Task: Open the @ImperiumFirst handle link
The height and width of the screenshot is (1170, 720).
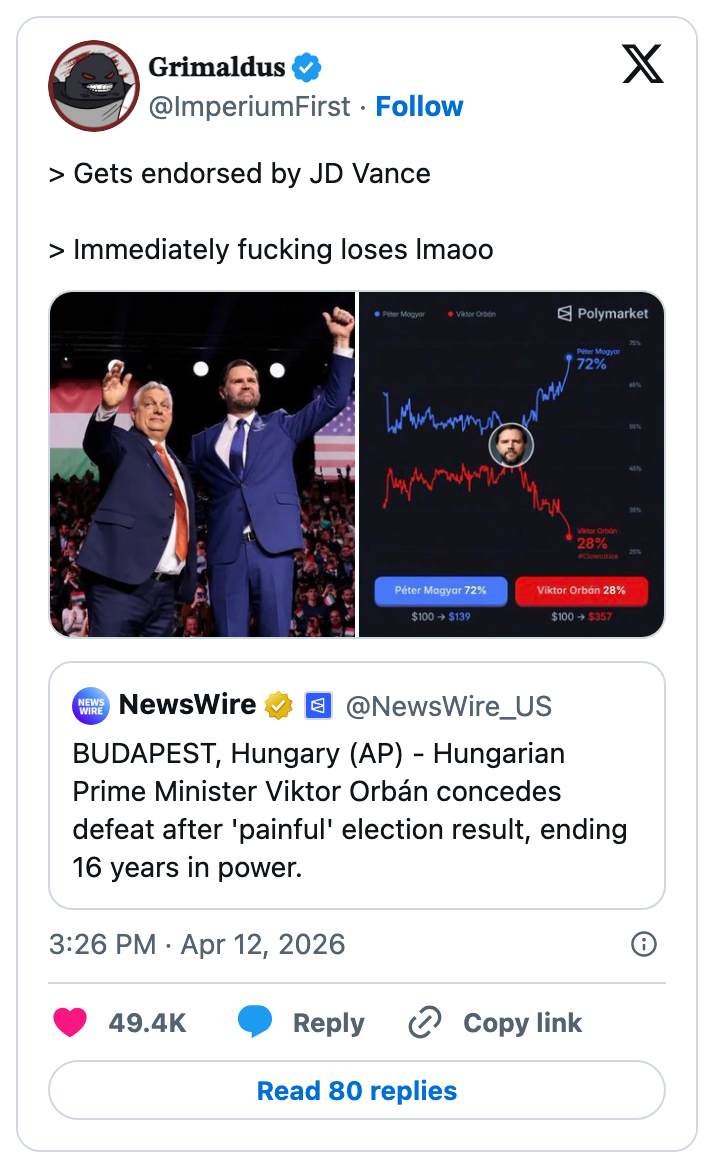Action: pos(249,106)
